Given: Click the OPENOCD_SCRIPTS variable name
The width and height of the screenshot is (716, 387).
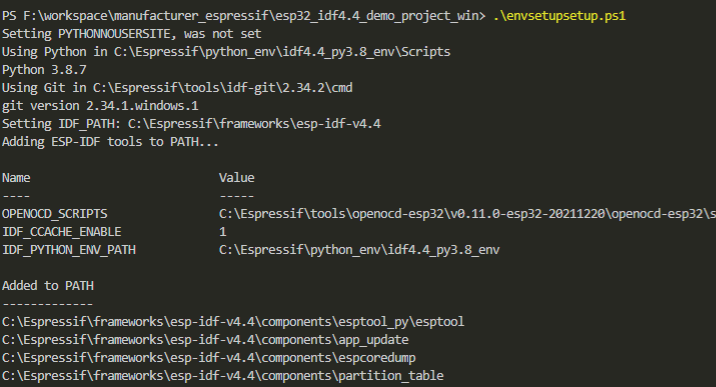Looking at the screenshot, I should (55, 214).
